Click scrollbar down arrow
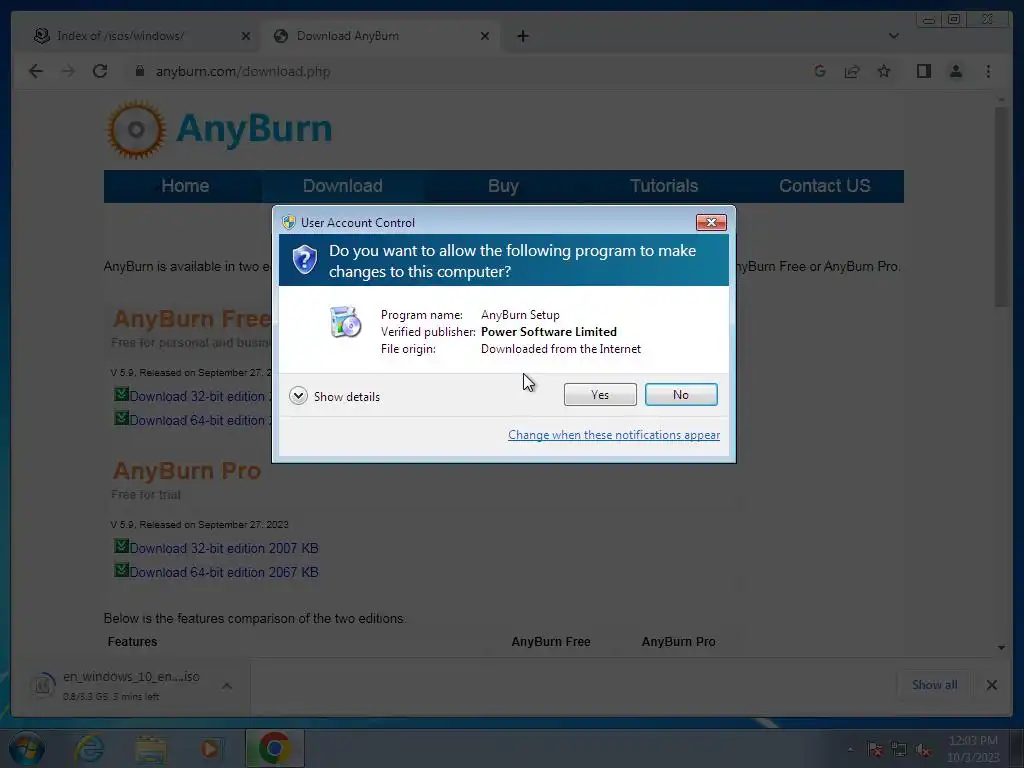 [x=1002, y=647]
